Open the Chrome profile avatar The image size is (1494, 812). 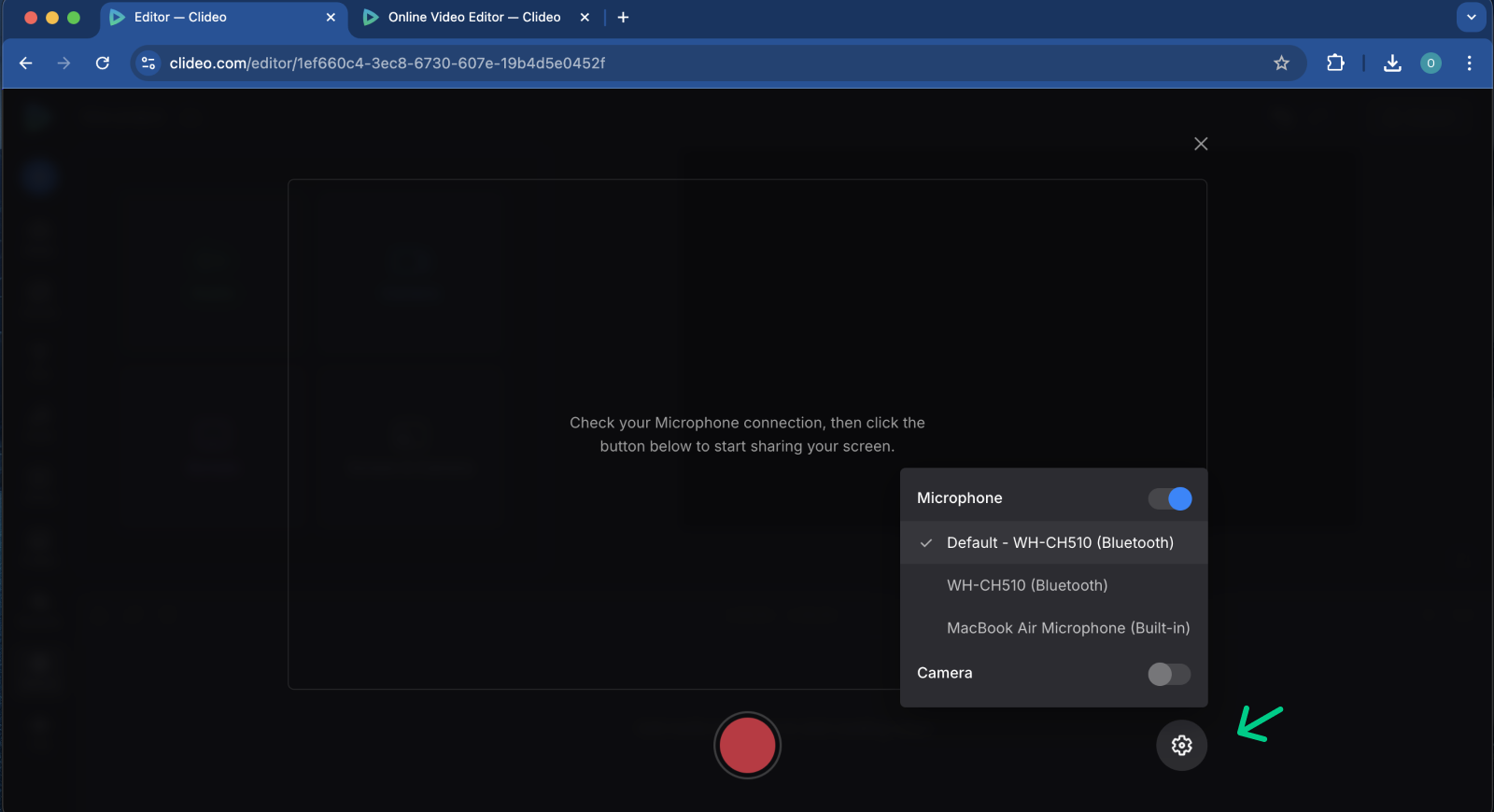pos(1431,63)
